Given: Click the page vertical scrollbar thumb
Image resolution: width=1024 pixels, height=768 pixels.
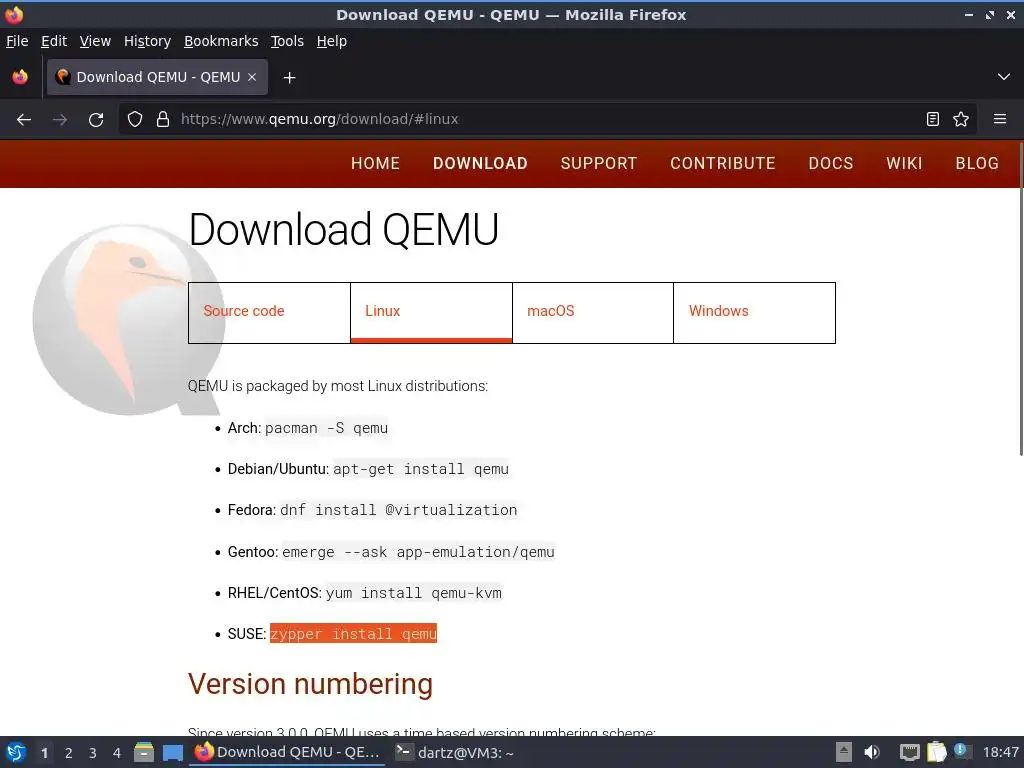Looking at the screenshot, I should 1021,298.
